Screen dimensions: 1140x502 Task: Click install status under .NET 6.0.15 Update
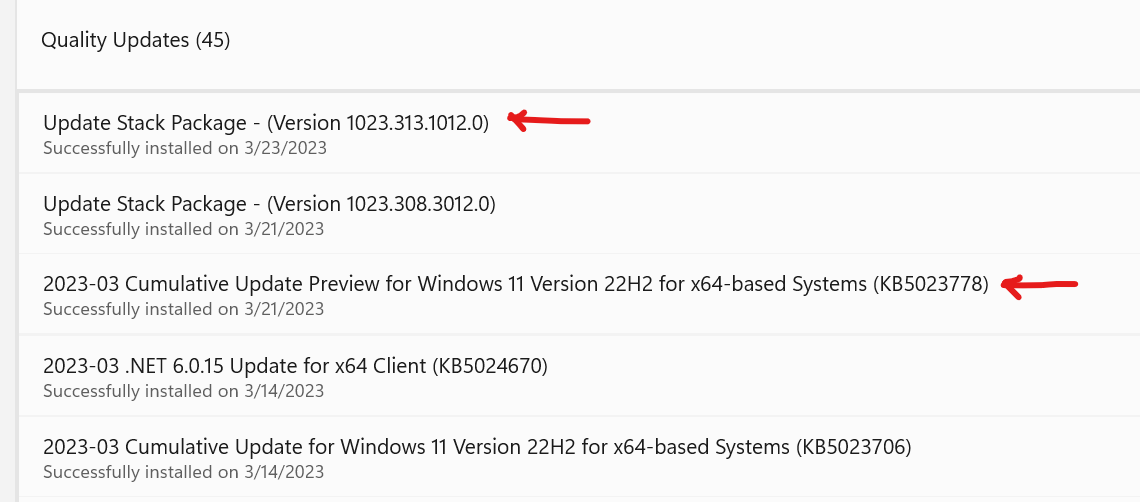(x=183, y=391)
